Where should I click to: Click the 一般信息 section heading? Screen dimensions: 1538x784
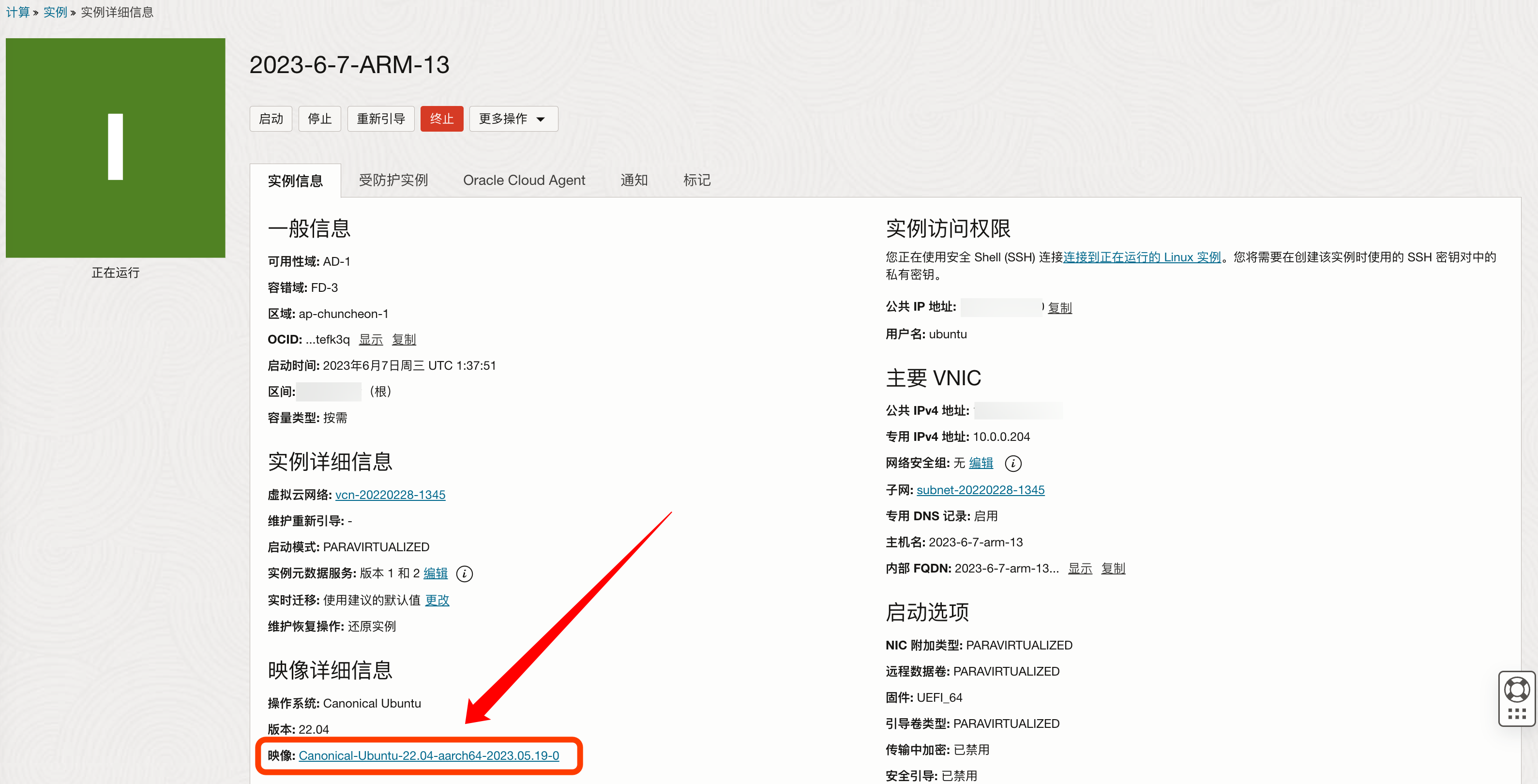tap(309, 229)
